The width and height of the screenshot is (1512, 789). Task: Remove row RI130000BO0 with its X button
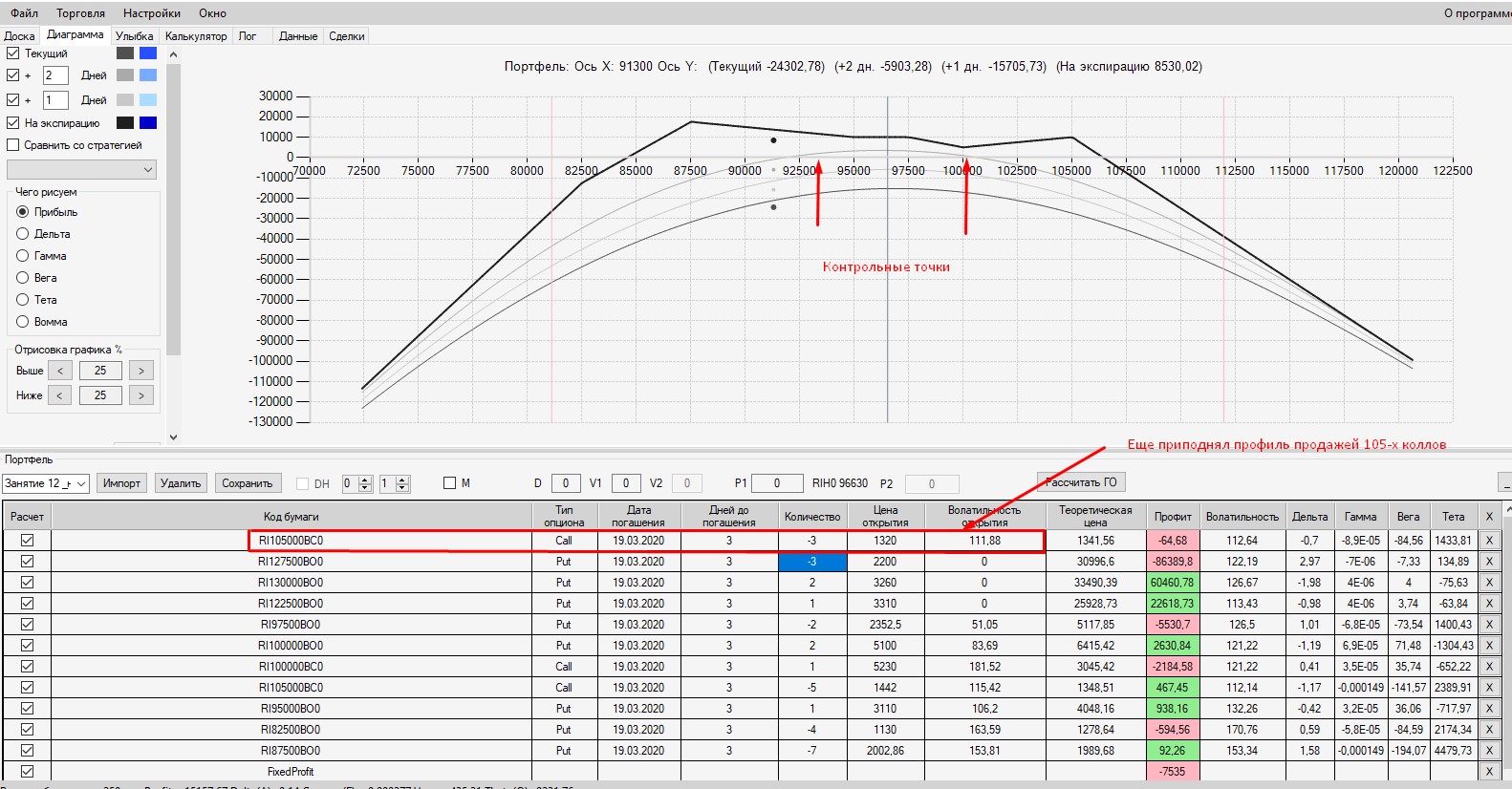pos(1488,583)
